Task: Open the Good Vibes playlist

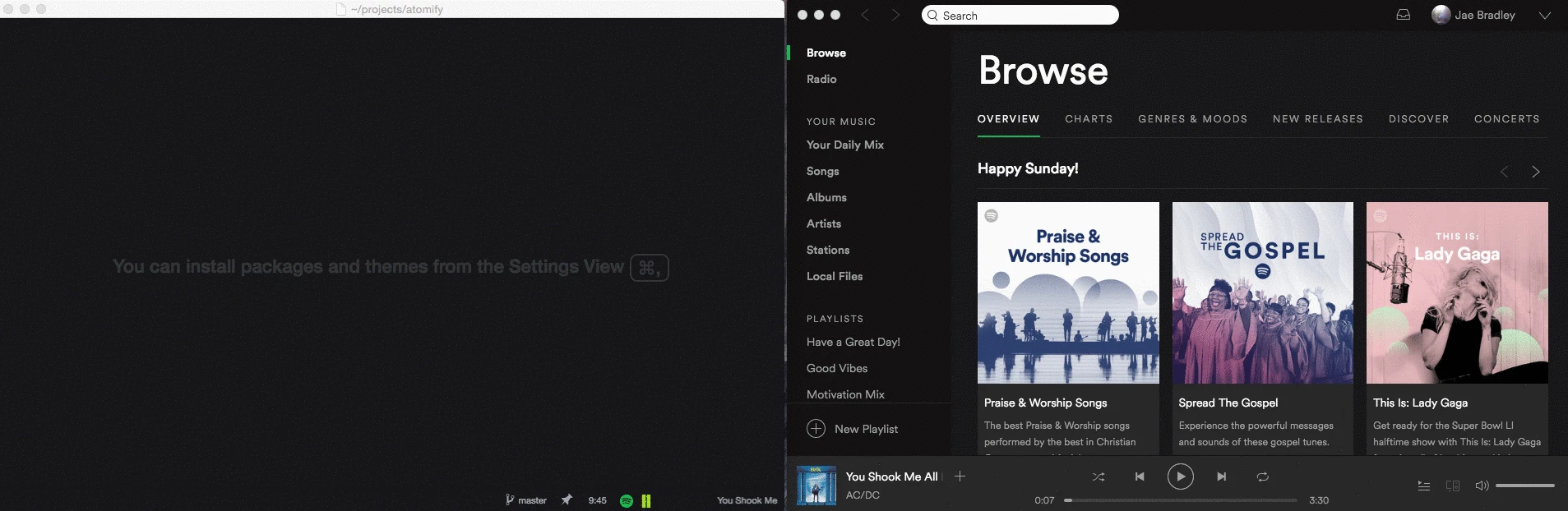Action: tap(837, 368)
